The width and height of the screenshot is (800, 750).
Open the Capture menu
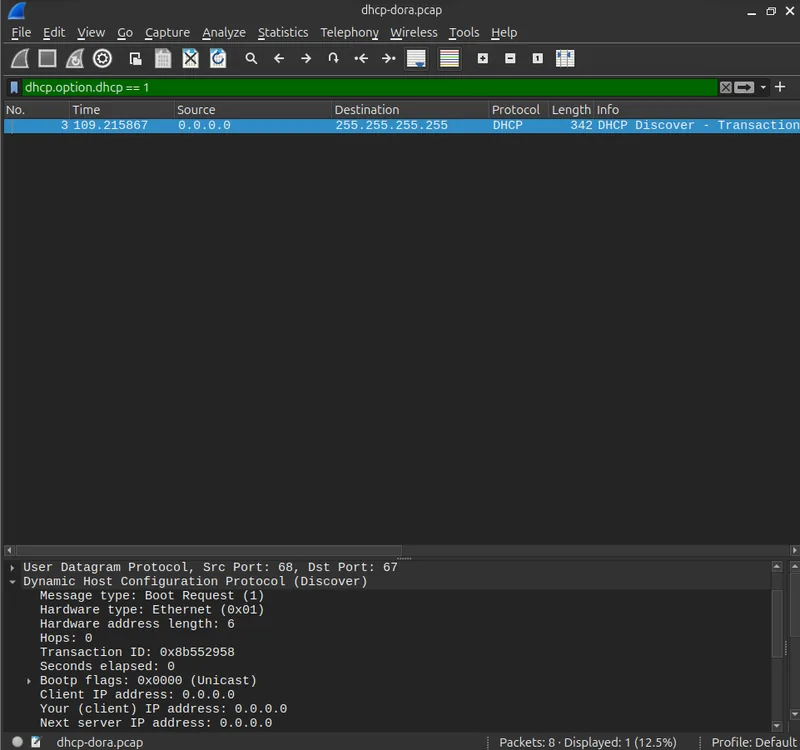click(x=167, y=33)
